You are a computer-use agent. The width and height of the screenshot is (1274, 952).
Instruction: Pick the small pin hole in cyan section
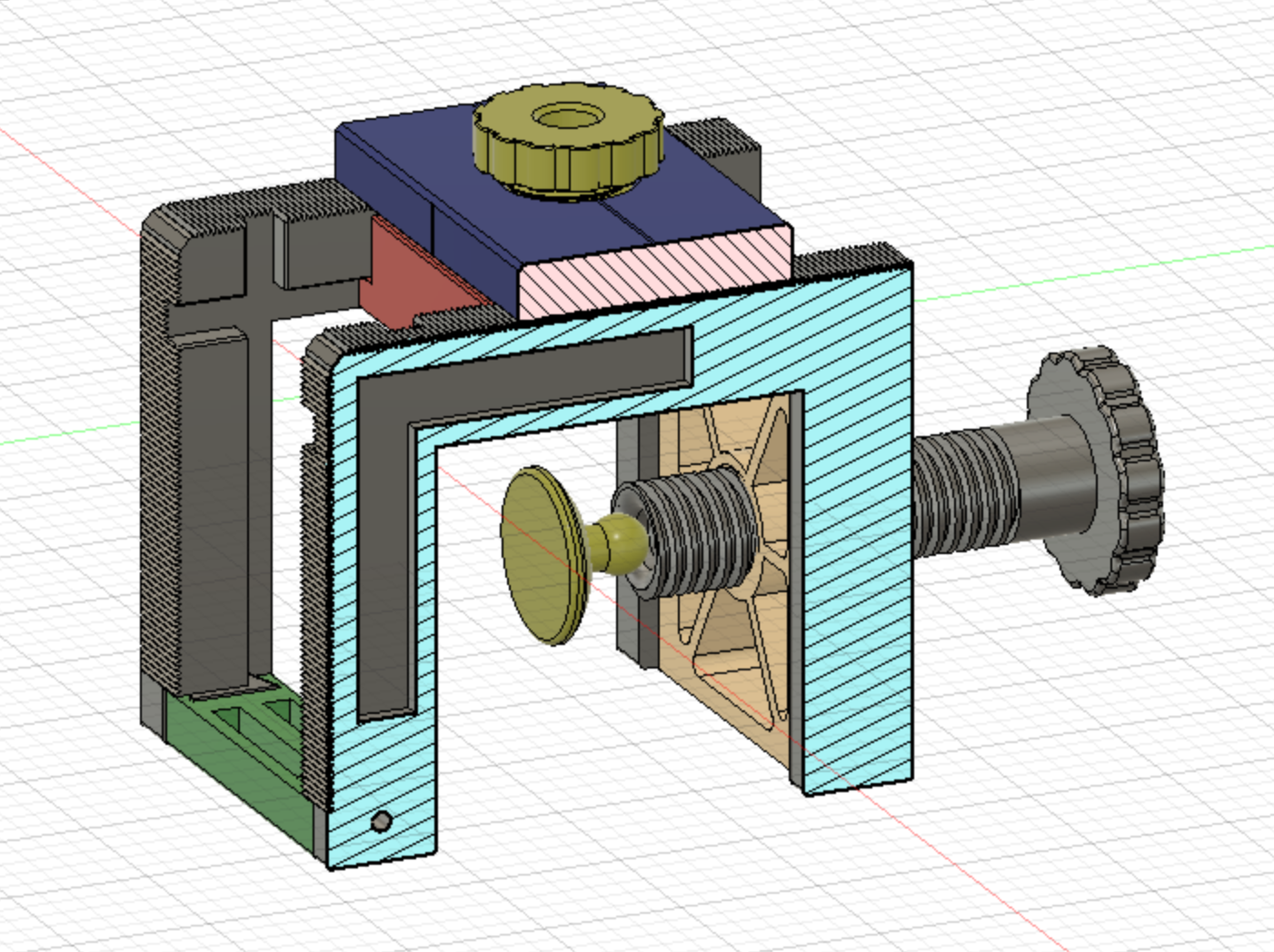pos(382,822)
